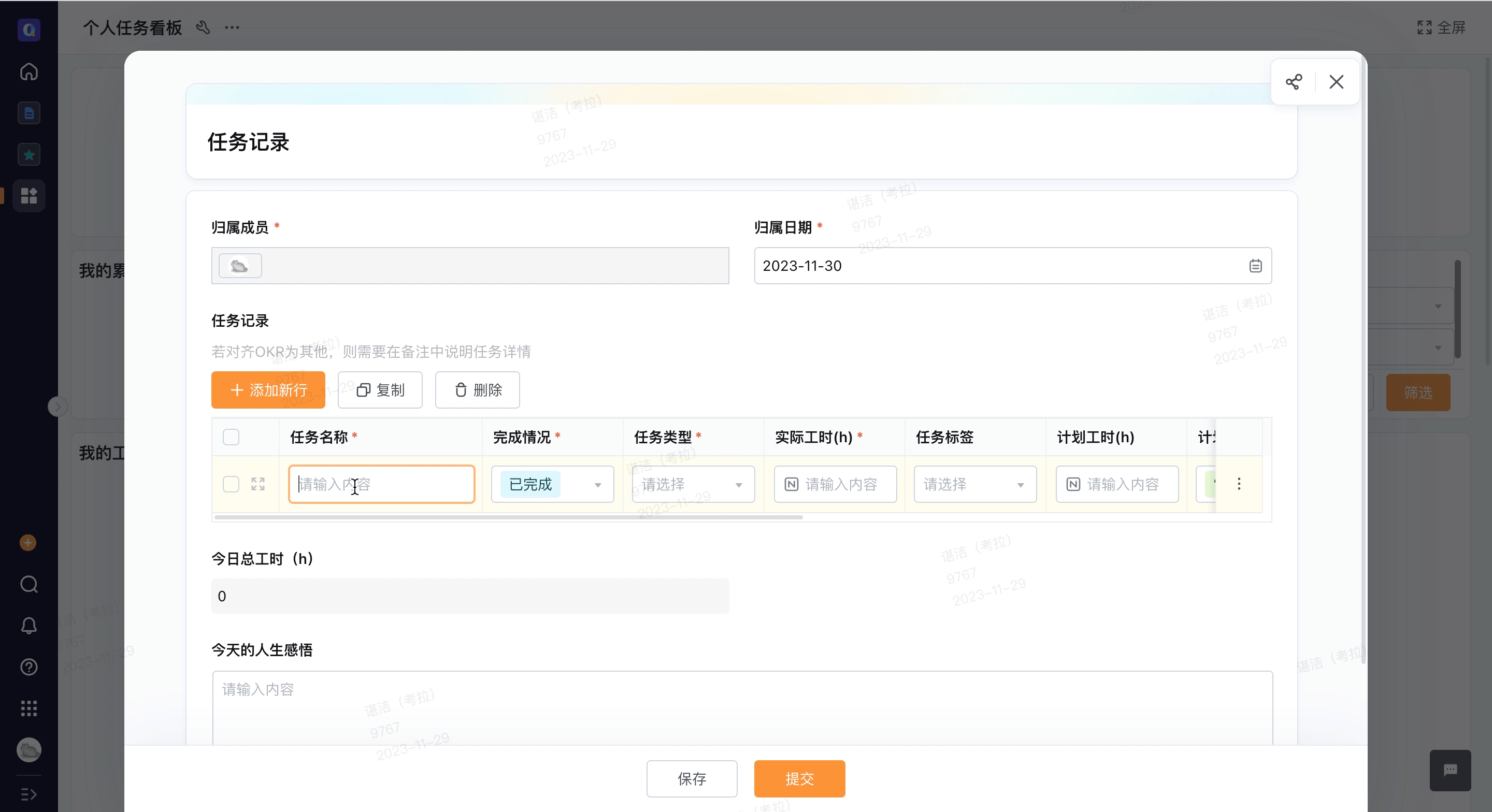Click the app logo at top left
The image size is (1492, 812).
tap(29, 30)
